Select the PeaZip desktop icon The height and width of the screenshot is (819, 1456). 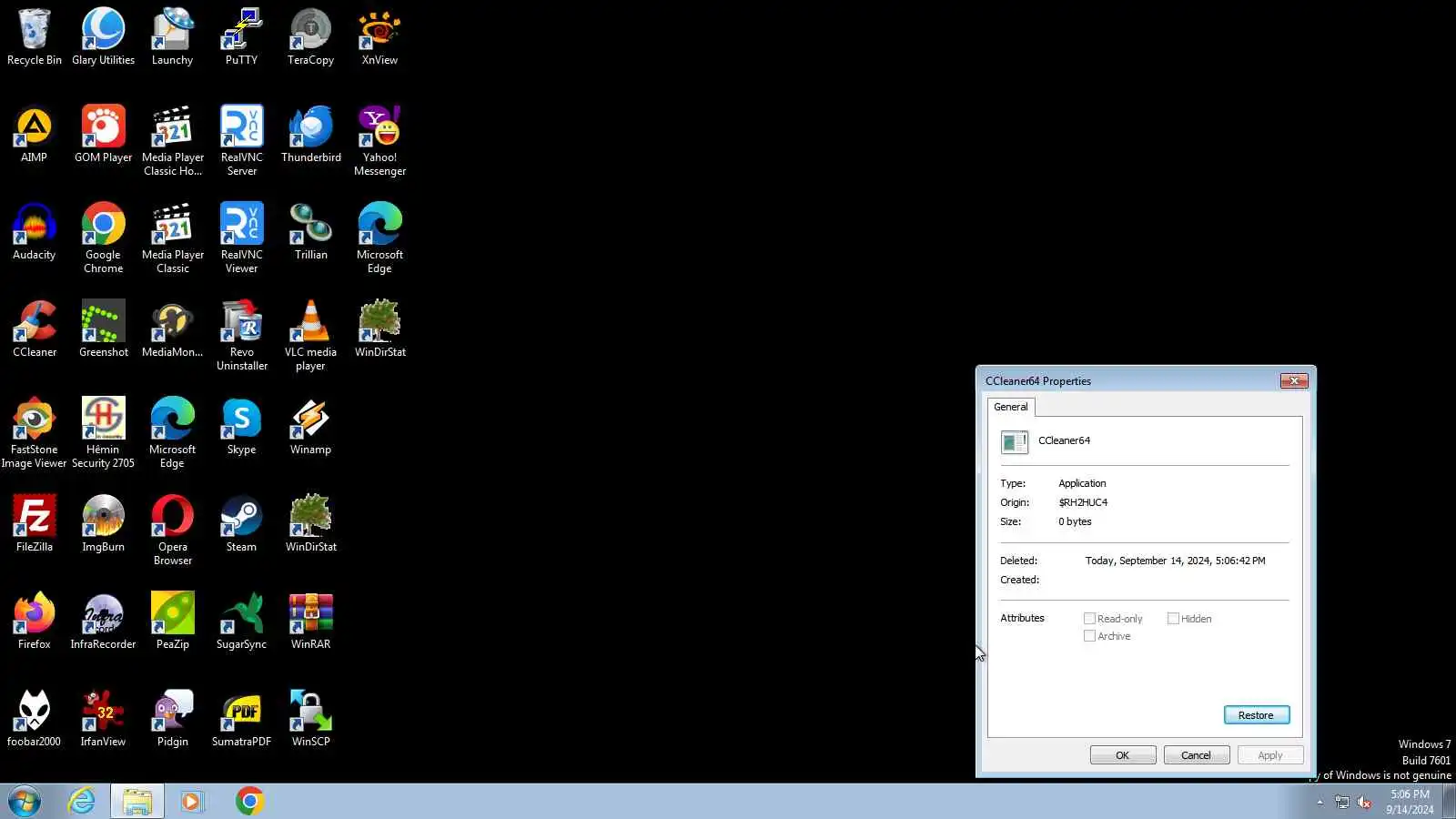point(172,622)
